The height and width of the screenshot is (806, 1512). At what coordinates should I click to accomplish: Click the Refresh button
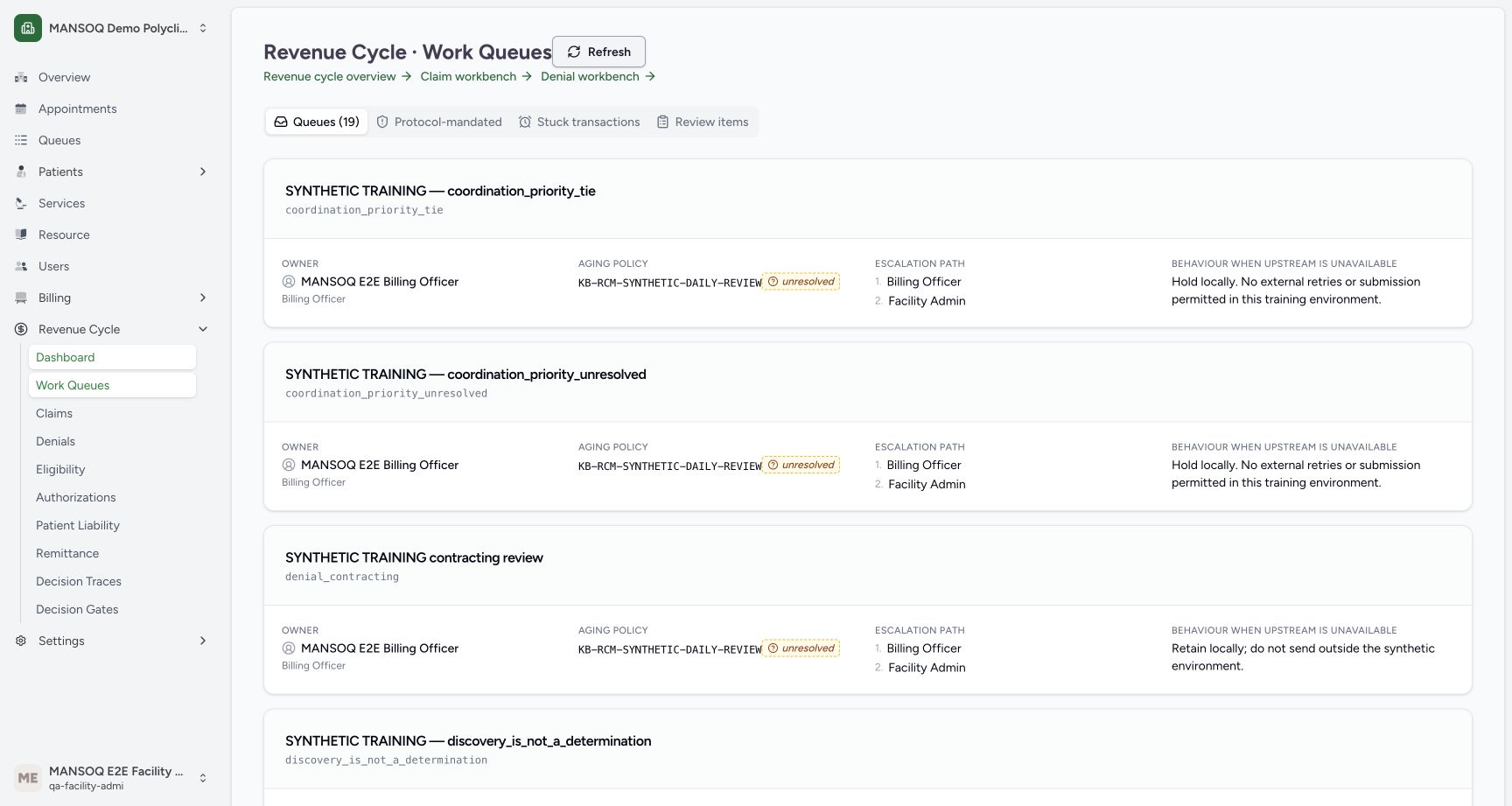coord(598,52)
